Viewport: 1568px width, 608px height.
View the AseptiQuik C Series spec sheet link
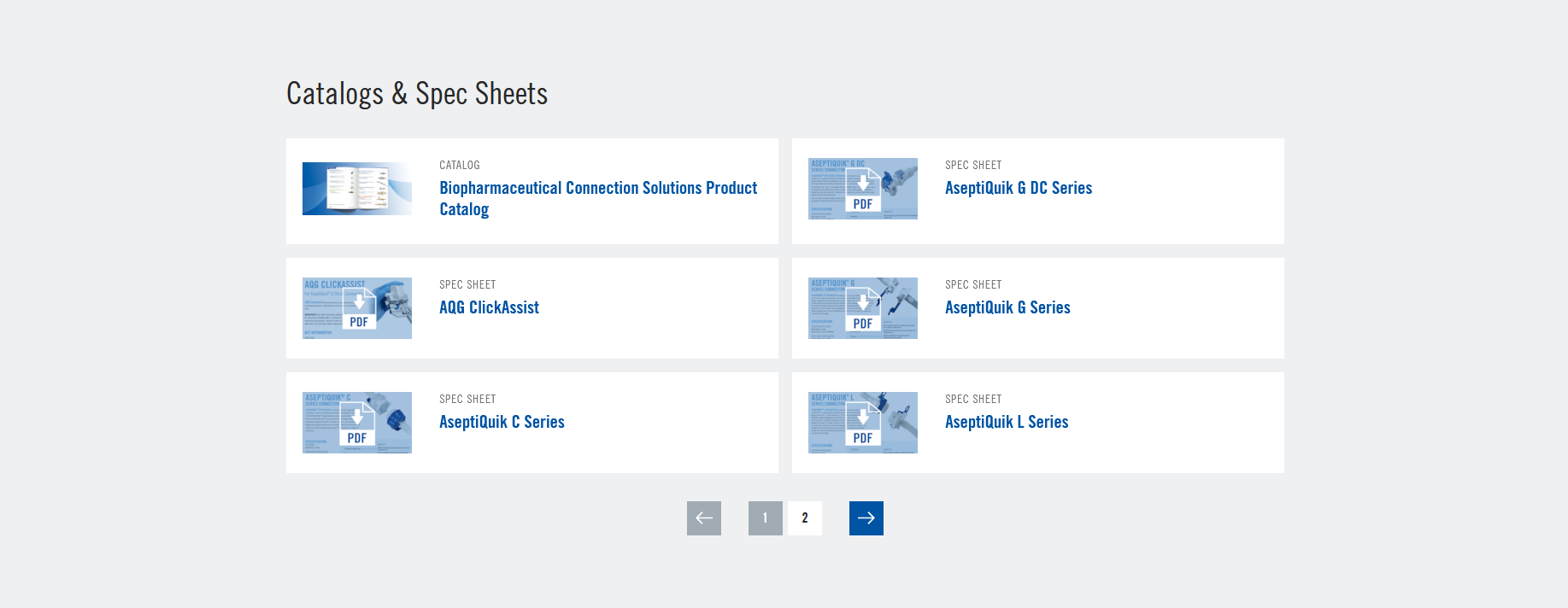click(x=502, y=422)
